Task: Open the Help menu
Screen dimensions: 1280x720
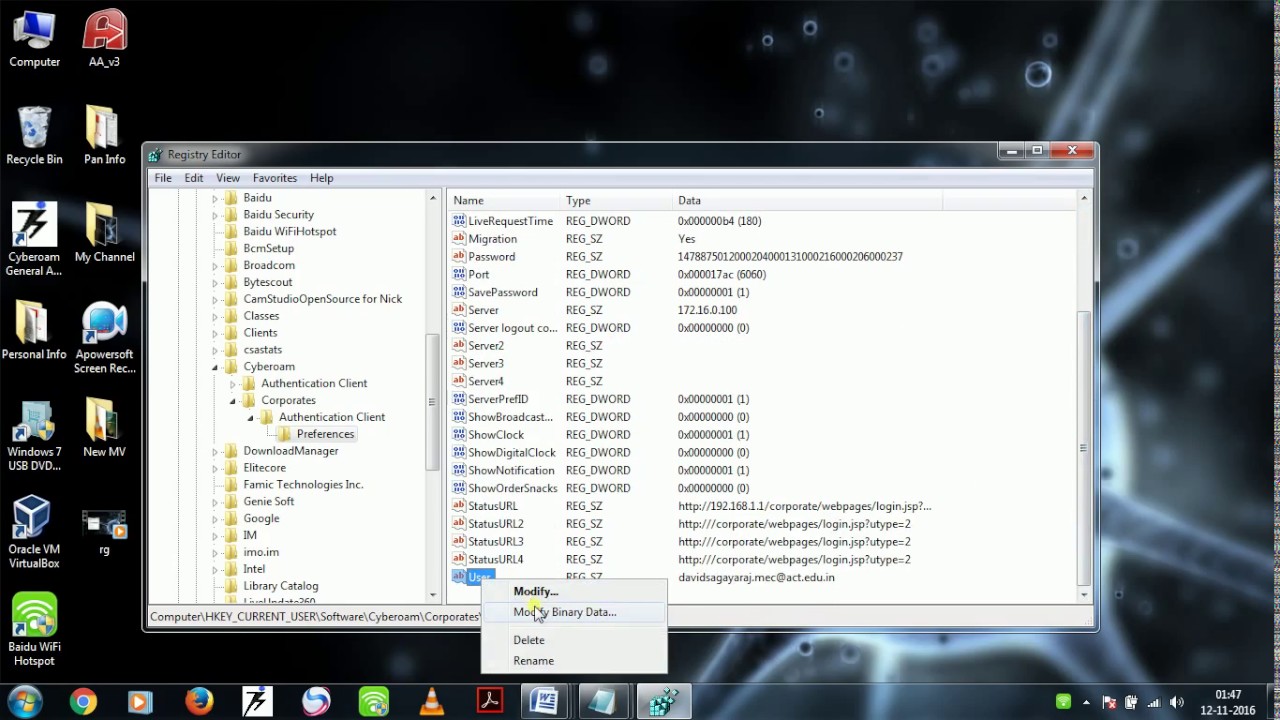Action: tap(321, 178)
